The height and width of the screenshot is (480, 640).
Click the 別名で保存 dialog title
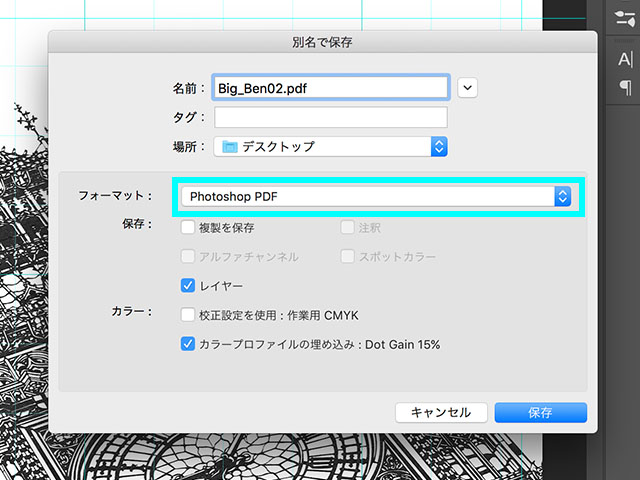(x=322, y=42)
